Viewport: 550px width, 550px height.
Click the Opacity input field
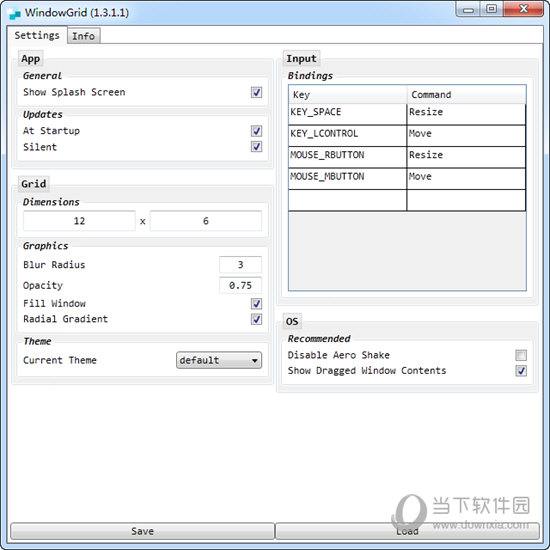[241, 286]
